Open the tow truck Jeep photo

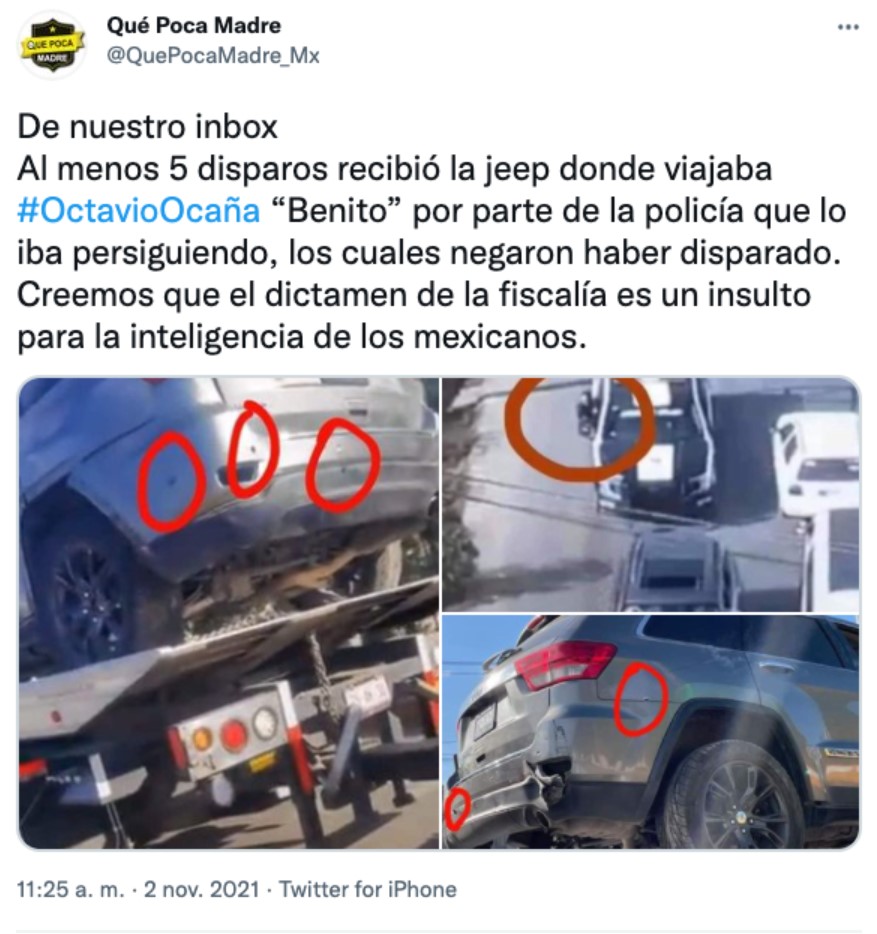[229, 613]
